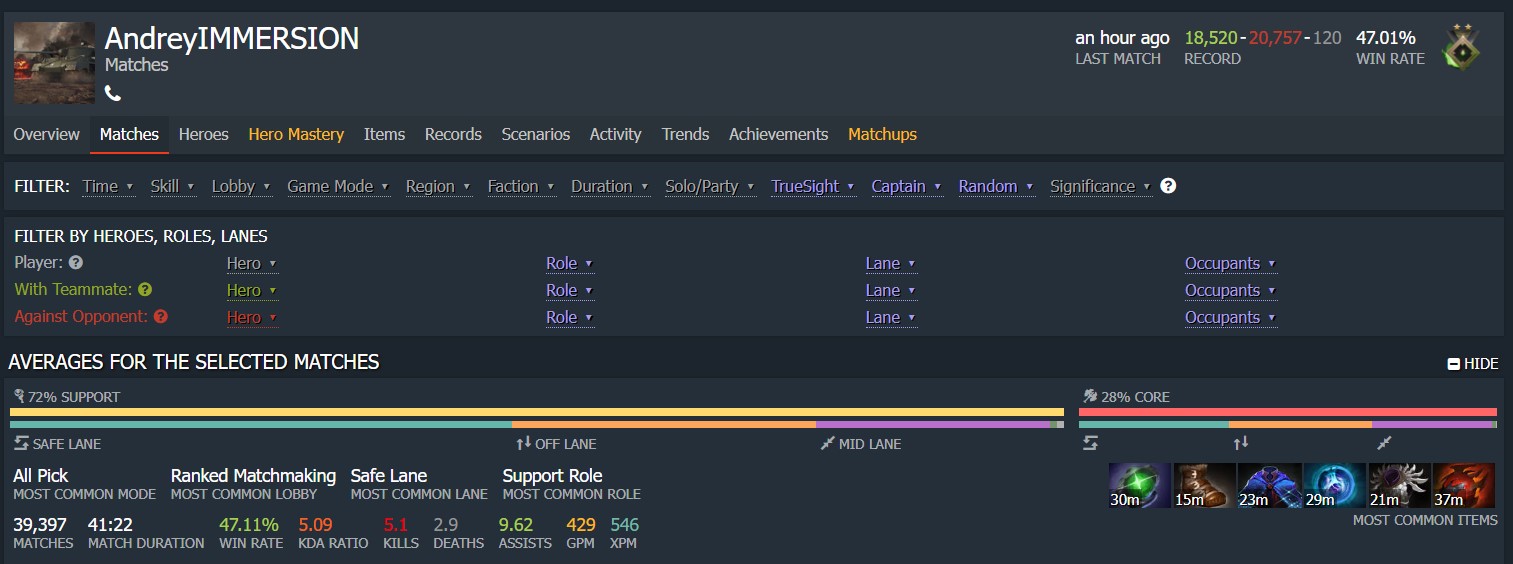
Task: Open the Game Mode filter dropdown
Action: tap(338, 186)
